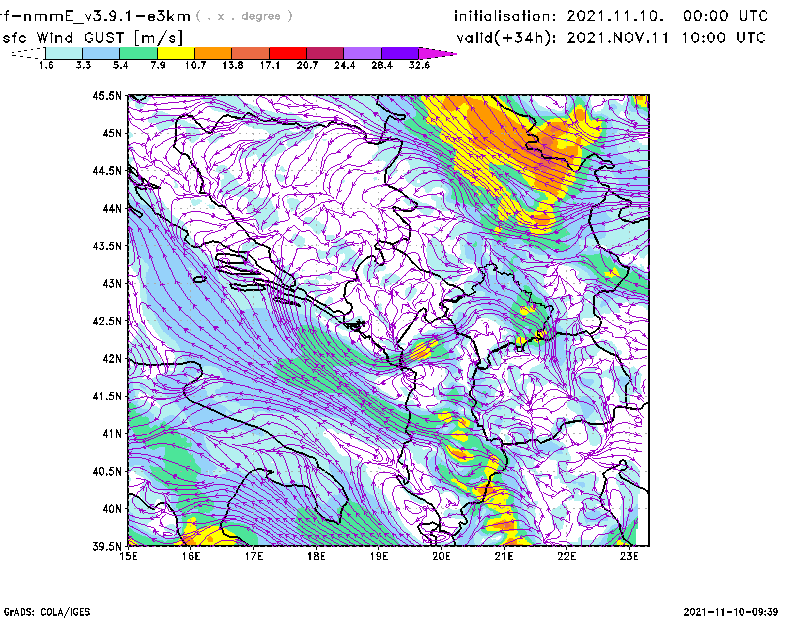Click the 39.5N latitude label
Image resolution: width=800 pixels, height=618 pixels.
pyautogui.click(x=108, y=546)
